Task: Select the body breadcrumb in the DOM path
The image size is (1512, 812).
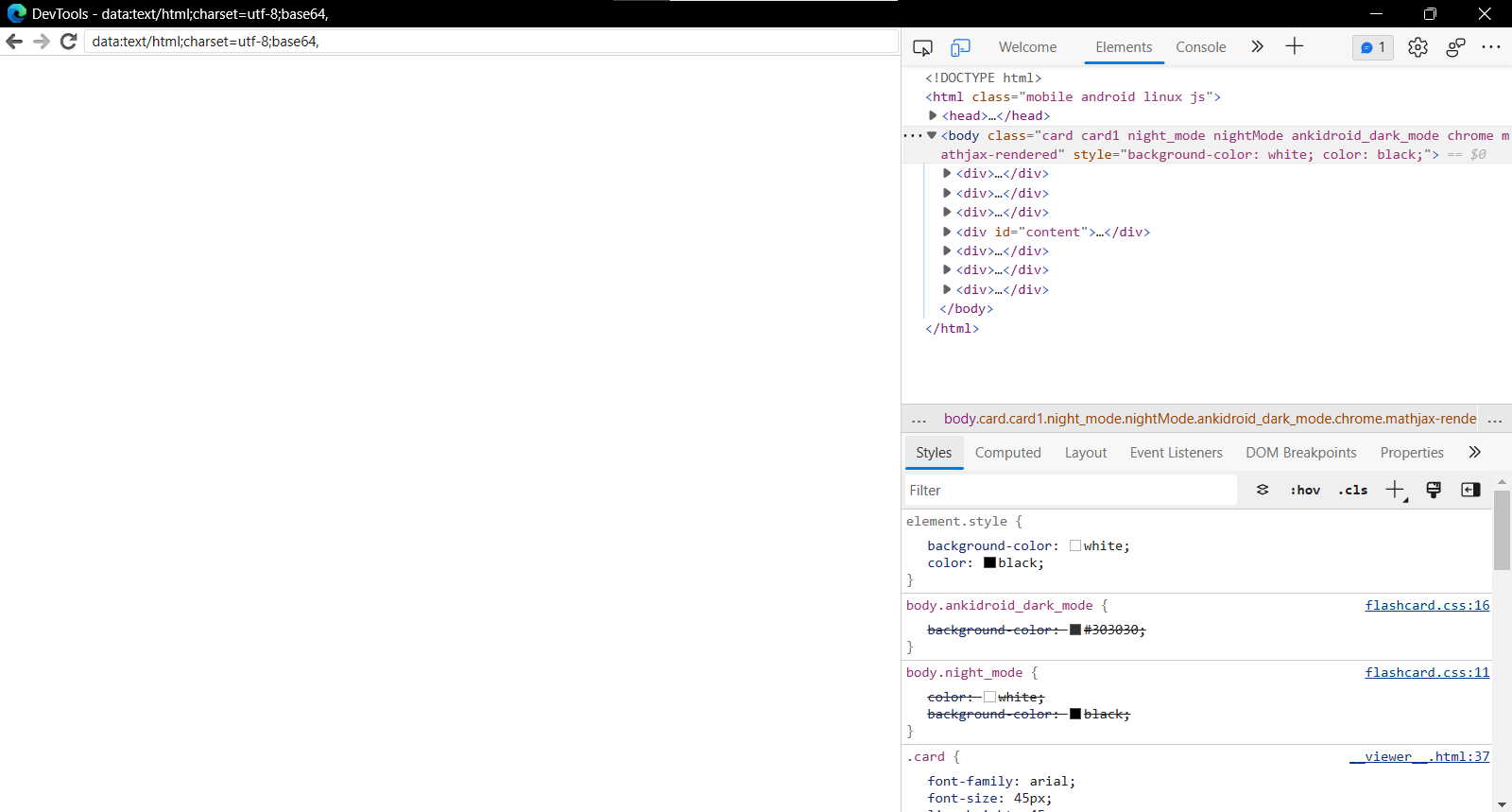Action: pos(1210,419)
